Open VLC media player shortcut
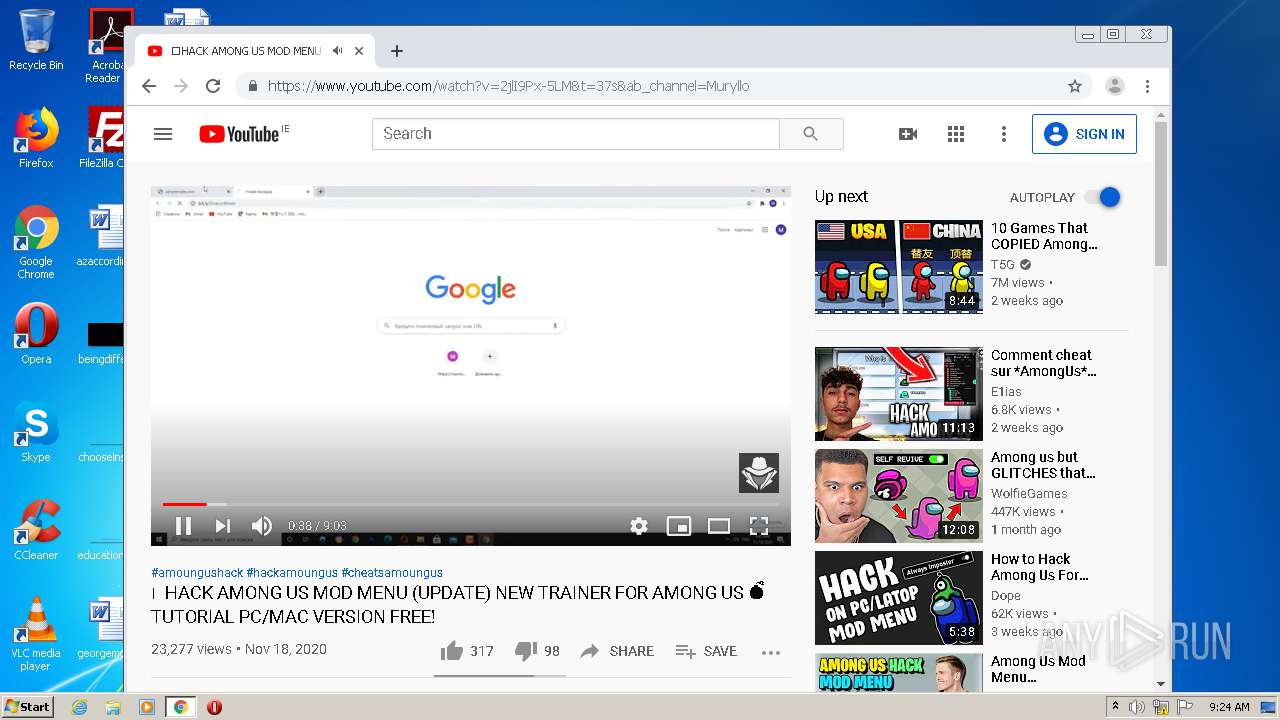The height and width of the screenshot is (720, 1280). (x=36, y=634)
